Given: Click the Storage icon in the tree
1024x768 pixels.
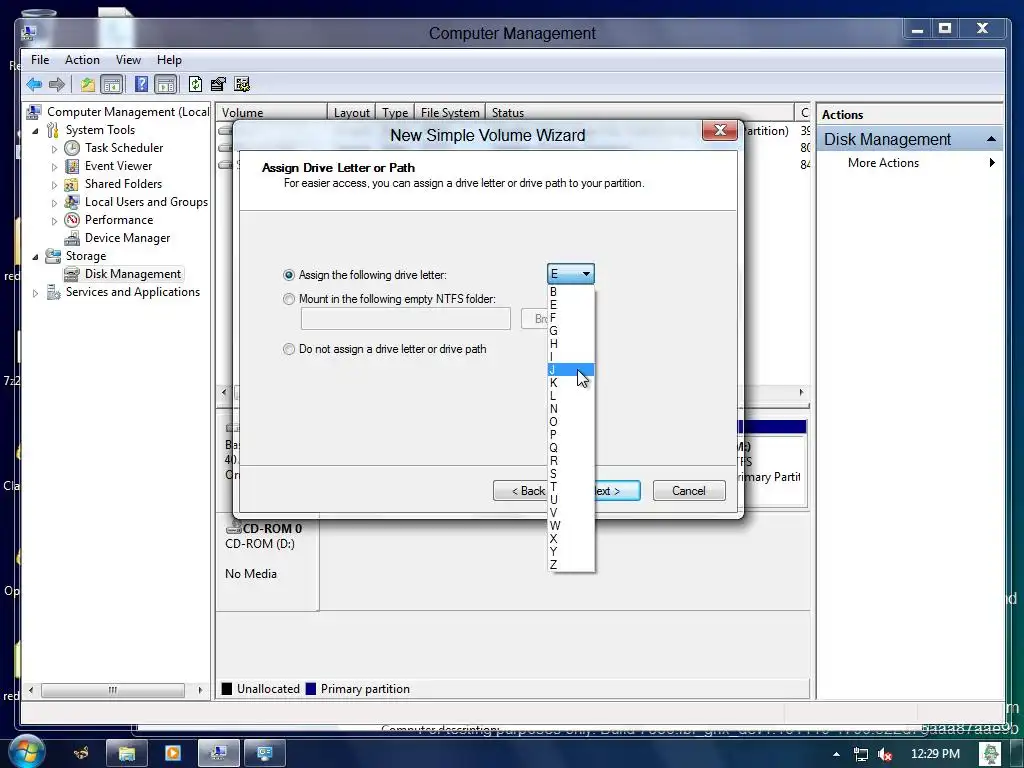Looking at the screenshot, I should (53, 256).
